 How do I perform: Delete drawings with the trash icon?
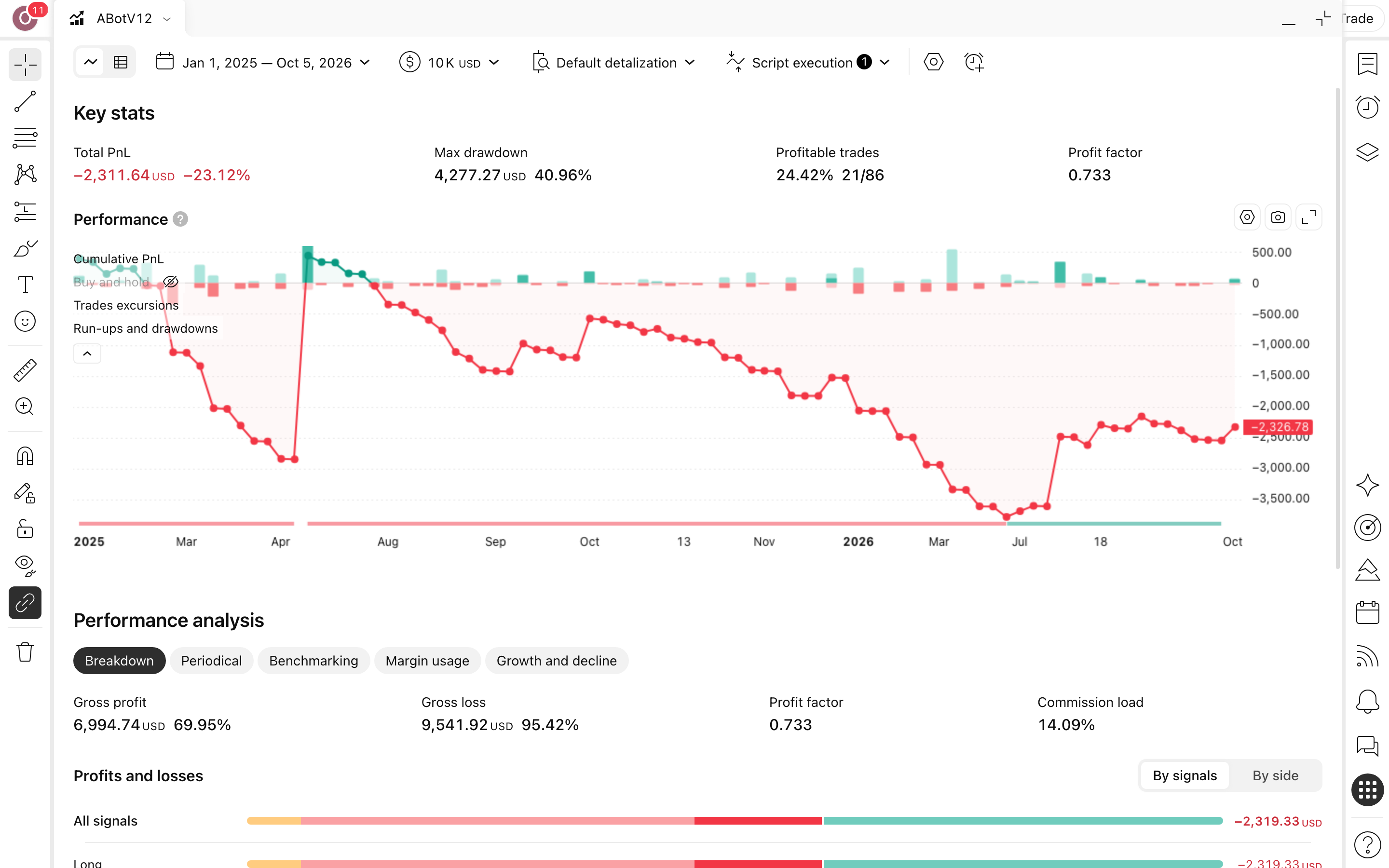click(x=25, y=652)
